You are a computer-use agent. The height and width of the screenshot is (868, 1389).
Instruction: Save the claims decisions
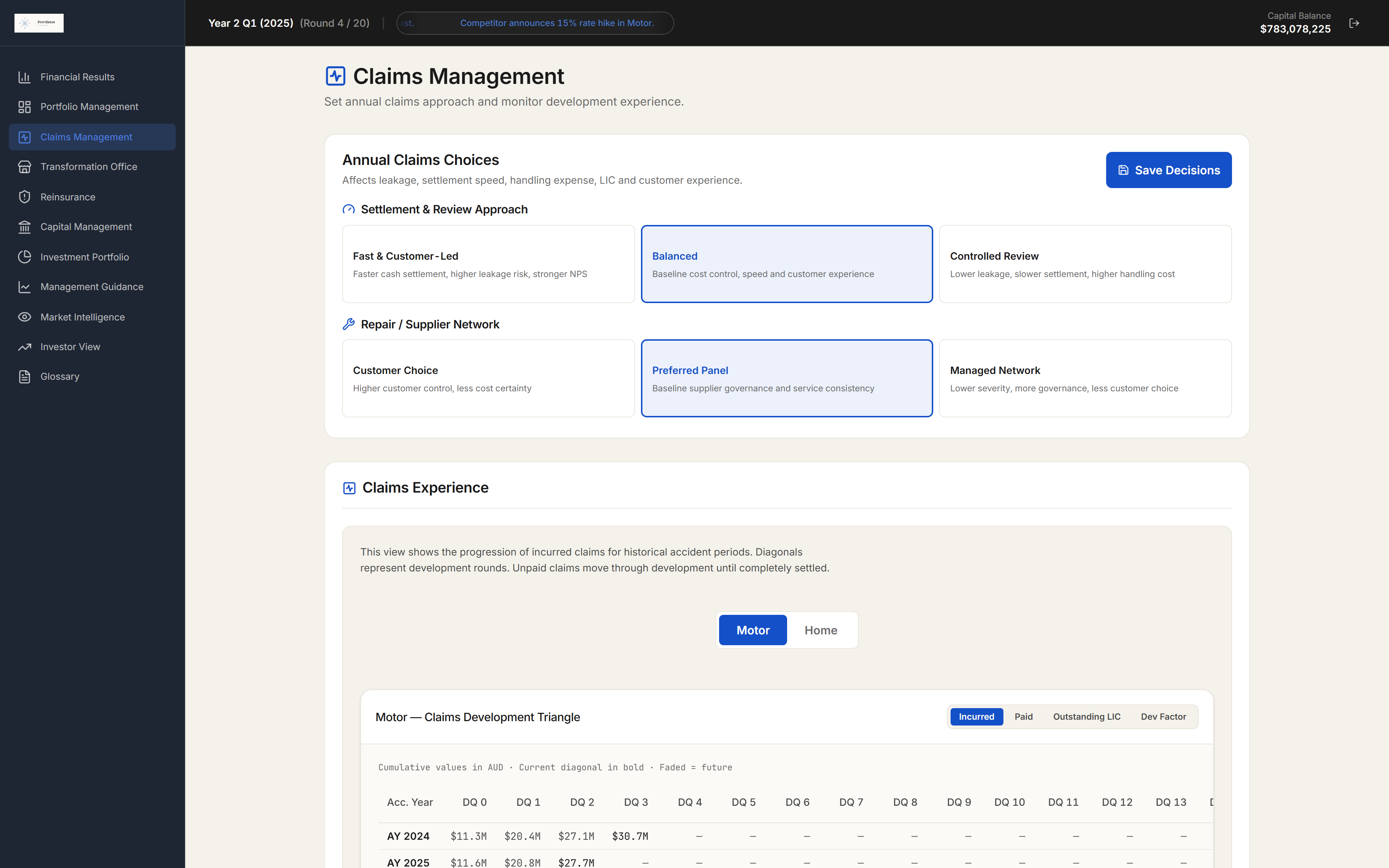click(1169, 170)
